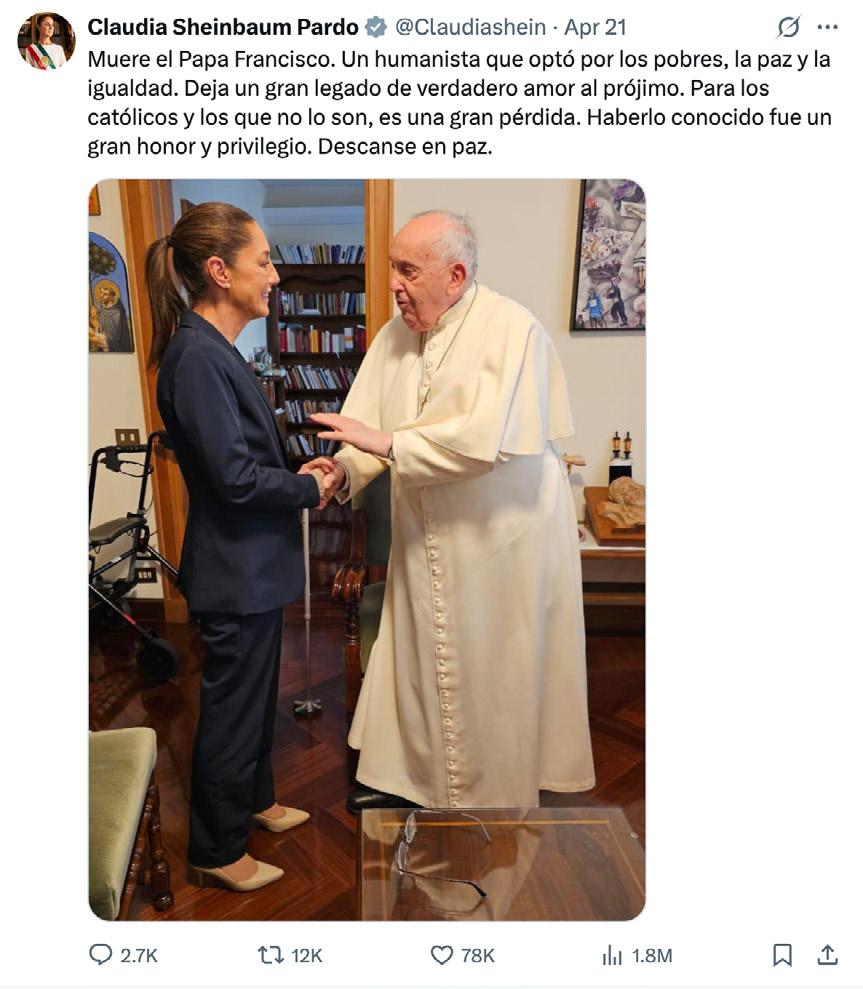The image size is (863, 989).
Task: Click the Claudia Sheinbaum Pardo display name
Action: tap(223, 27)
